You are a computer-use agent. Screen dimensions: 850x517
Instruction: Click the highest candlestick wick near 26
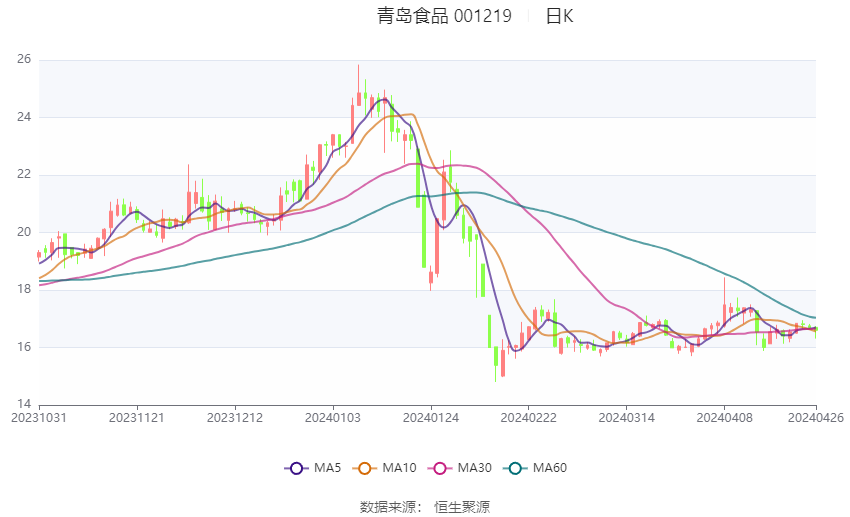[359, 68]
